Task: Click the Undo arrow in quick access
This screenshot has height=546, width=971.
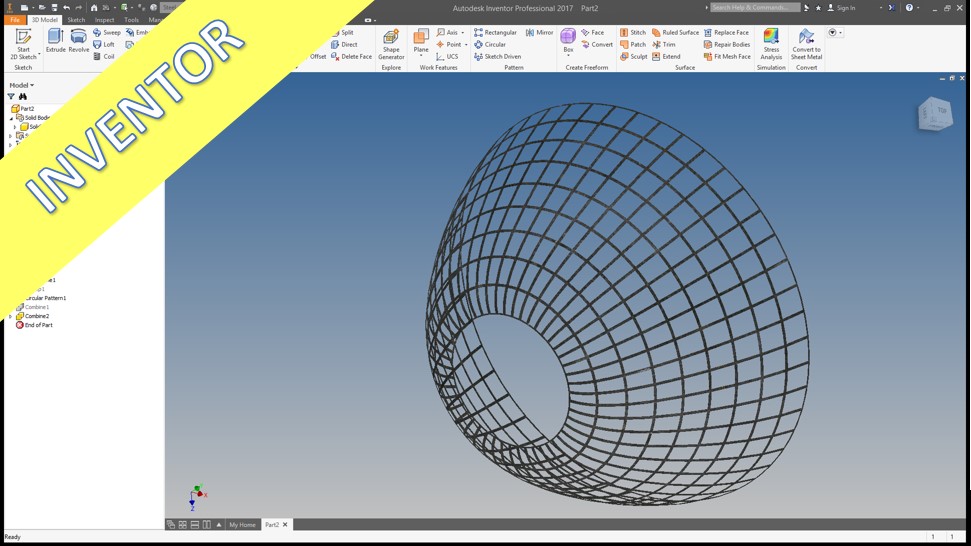Action: pyautogui.click(x=66, y=8)
